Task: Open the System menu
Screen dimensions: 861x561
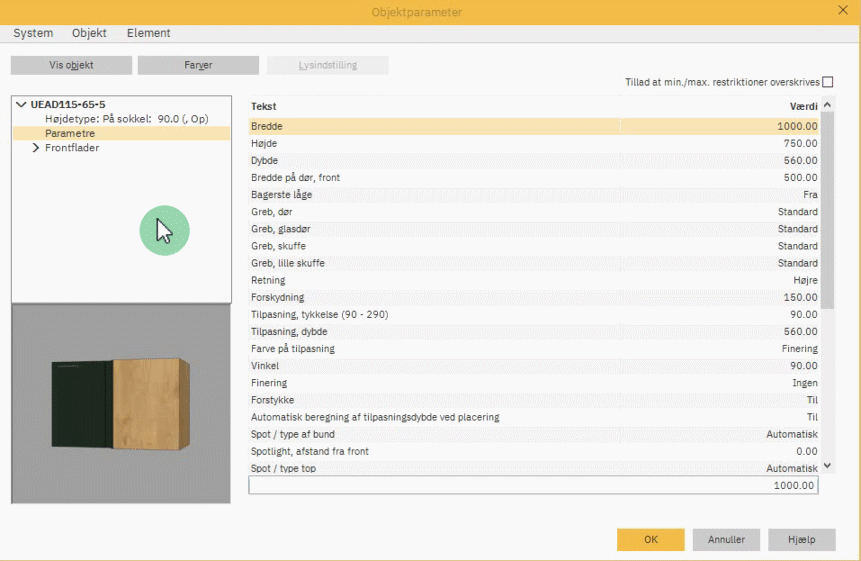Action: (x=33, y=33)
